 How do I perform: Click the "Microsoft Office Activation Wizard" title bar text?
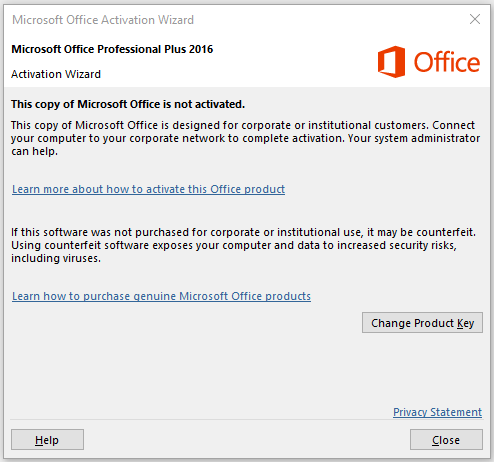tap(103, 20)
